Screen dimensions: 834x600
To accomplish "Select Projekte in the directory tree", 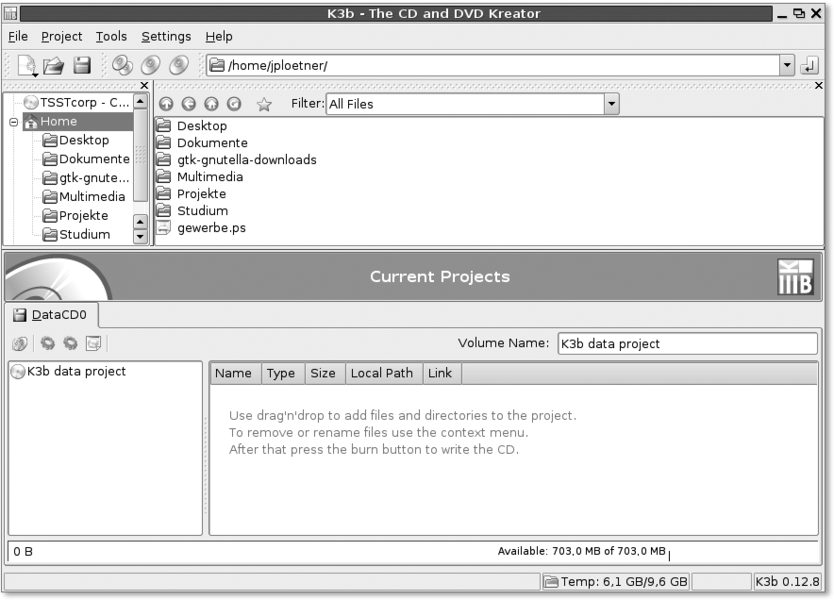I will click(x=83, y=216).
